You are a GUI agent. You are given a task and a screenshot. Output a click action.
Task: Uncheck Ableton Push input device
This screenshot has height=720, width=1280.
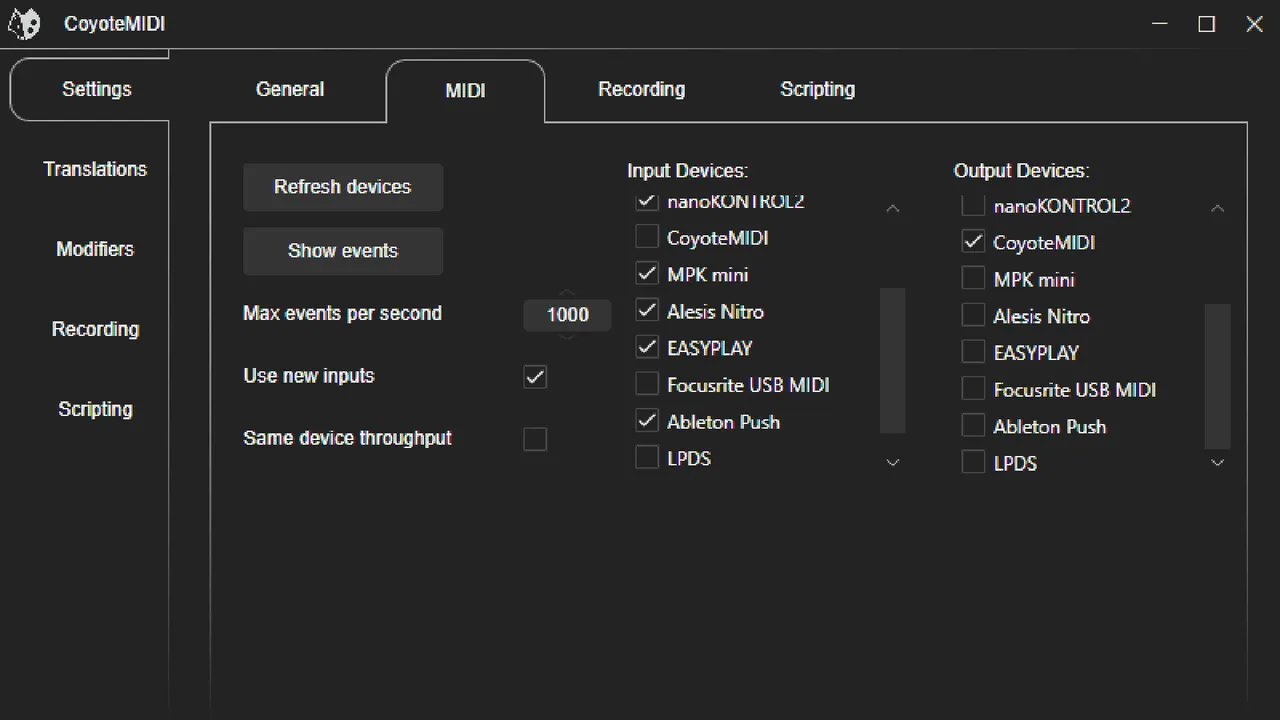pyautogui.click(x=647, y=421)
